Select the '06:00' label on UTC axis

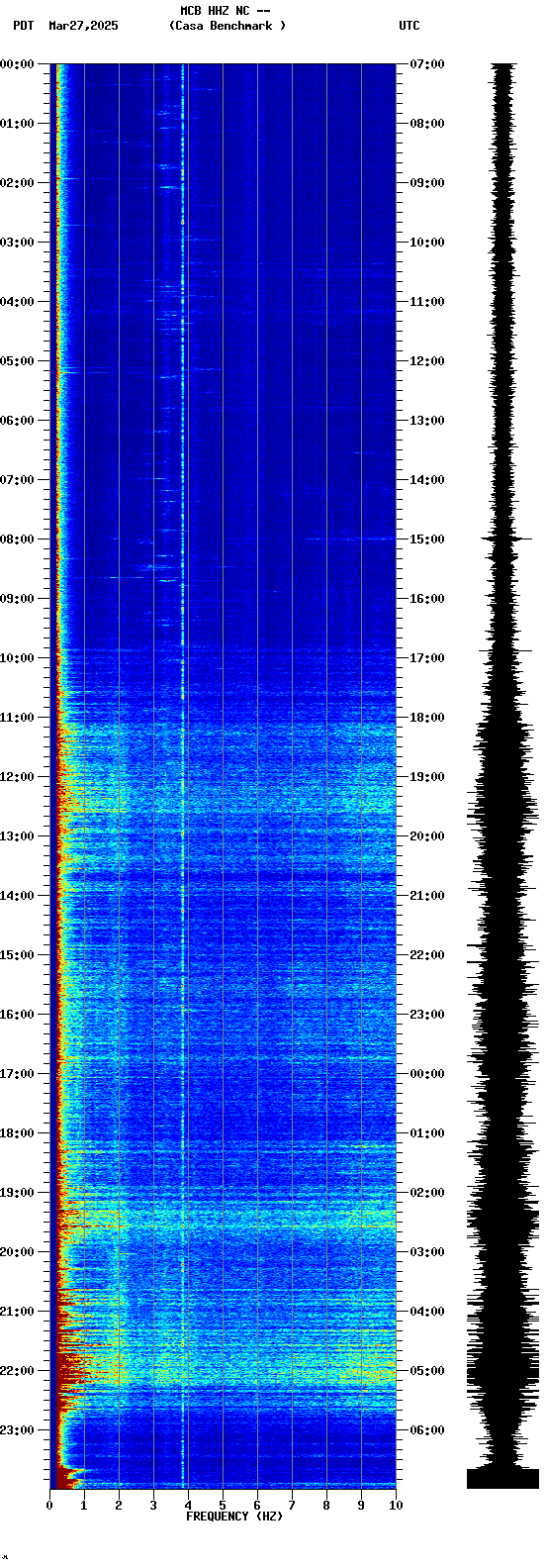427,1430
